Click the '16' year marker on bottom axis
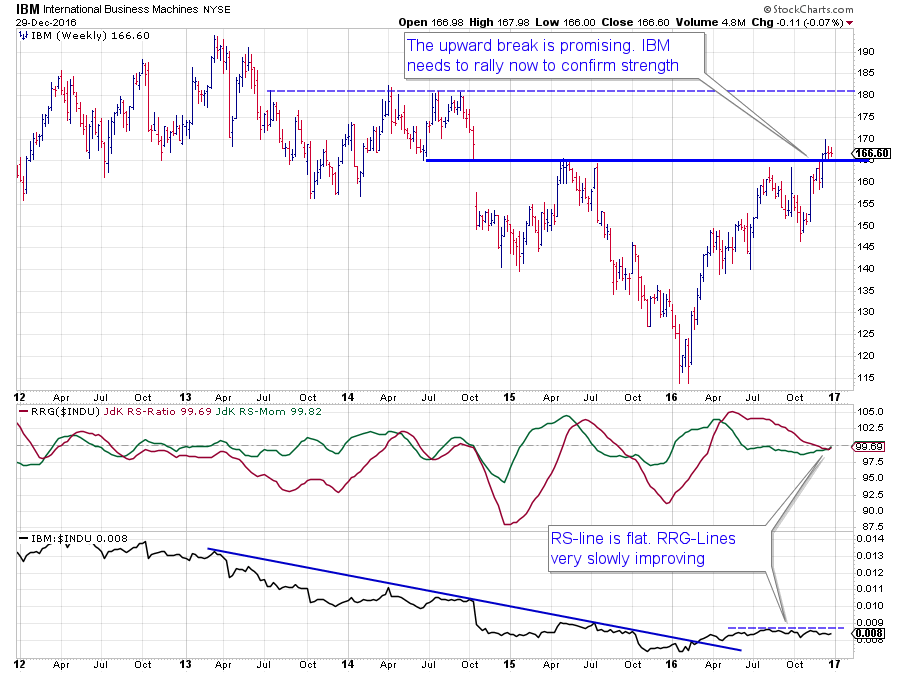 (672, 664)
